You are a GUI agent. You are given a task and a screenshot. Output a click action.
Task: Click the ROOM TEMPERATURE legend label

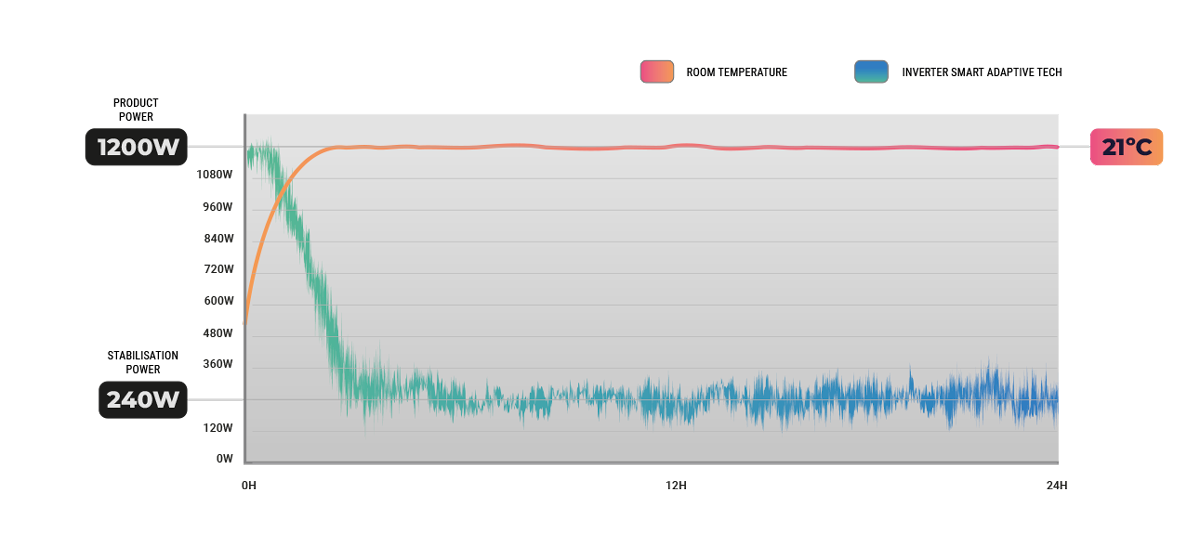pyautogui.click(x=737, y=72)
